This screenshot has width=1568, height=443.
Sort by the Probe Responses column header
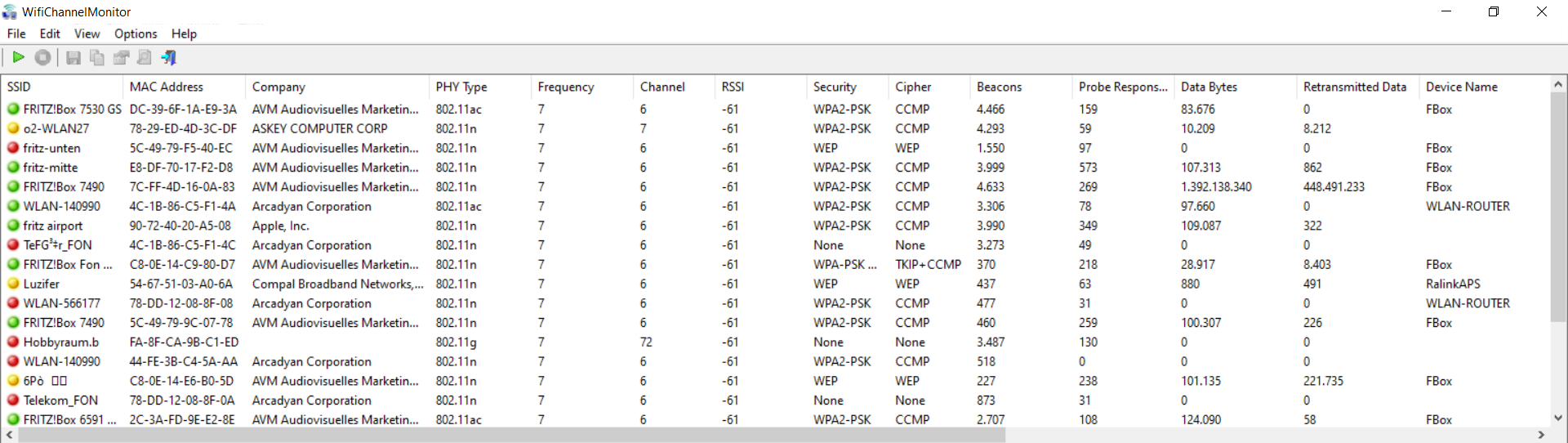1123,87
